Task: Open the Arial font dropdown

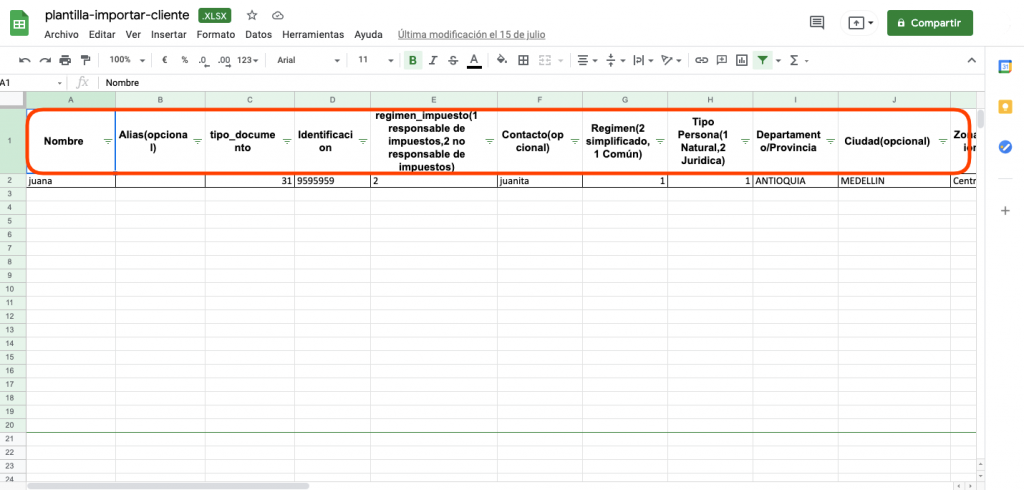Action: (308, 60)
